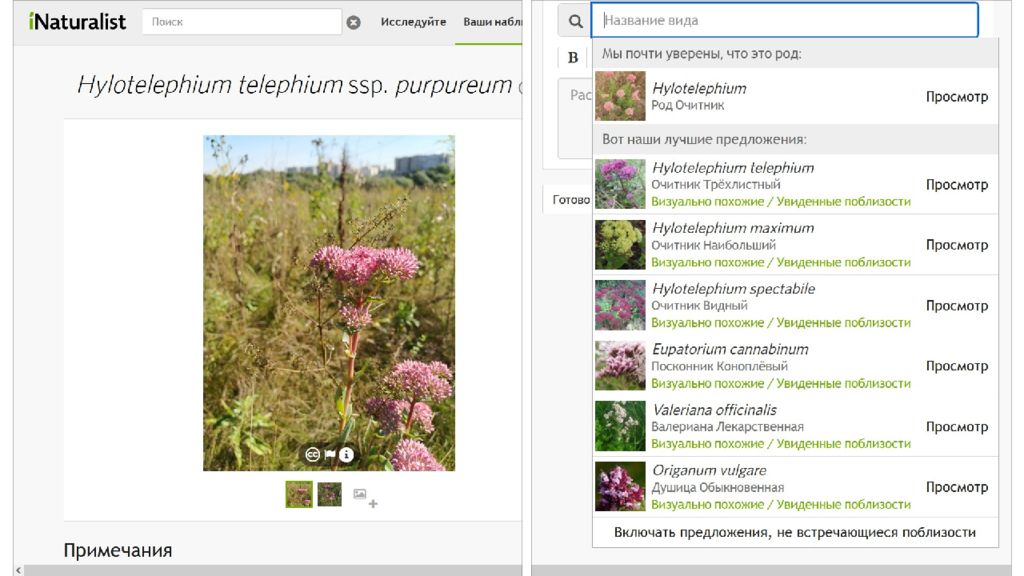Select the Hylotelephium genus suggestion

pyautogui.click(x=796, y=96)
